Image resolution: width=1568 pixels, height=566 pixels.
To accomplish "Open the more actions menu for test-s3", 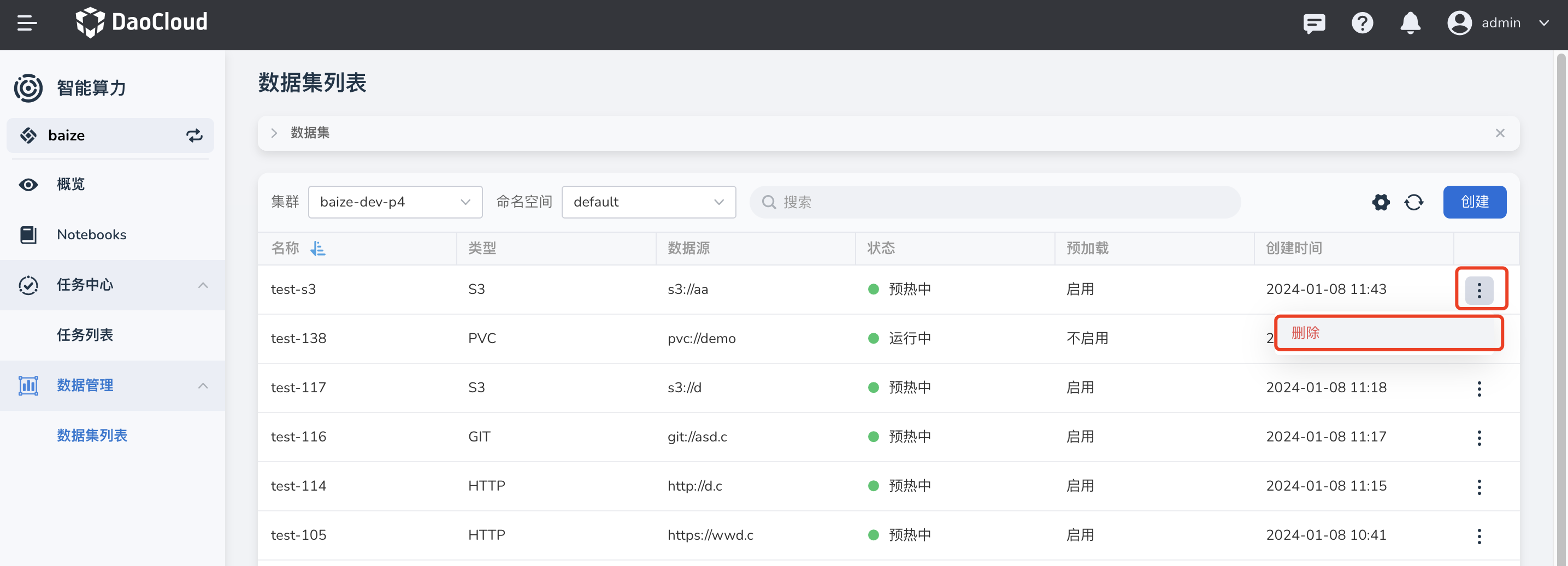I will [1478, 290].
